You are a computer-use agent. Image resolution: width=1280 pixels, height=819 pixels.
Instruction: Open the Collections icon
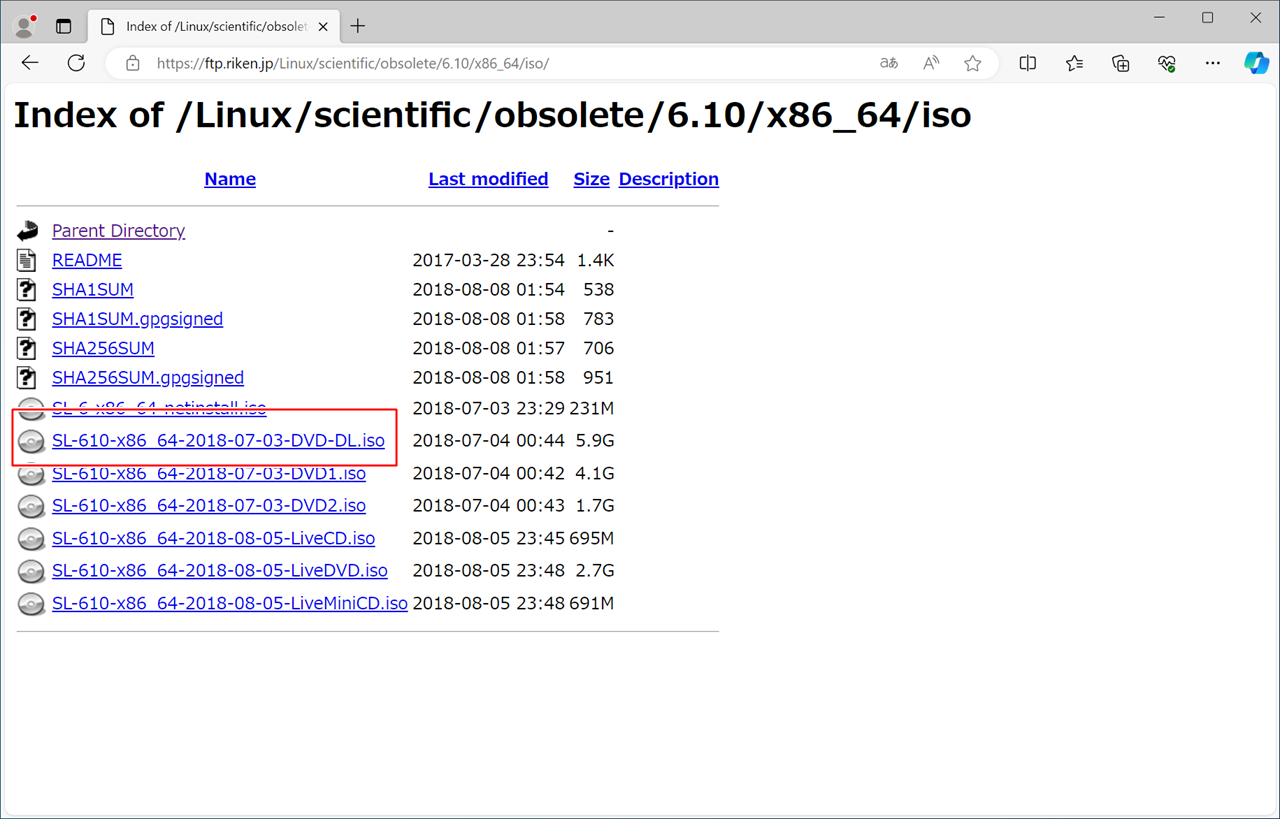(x=1120, y=63)
